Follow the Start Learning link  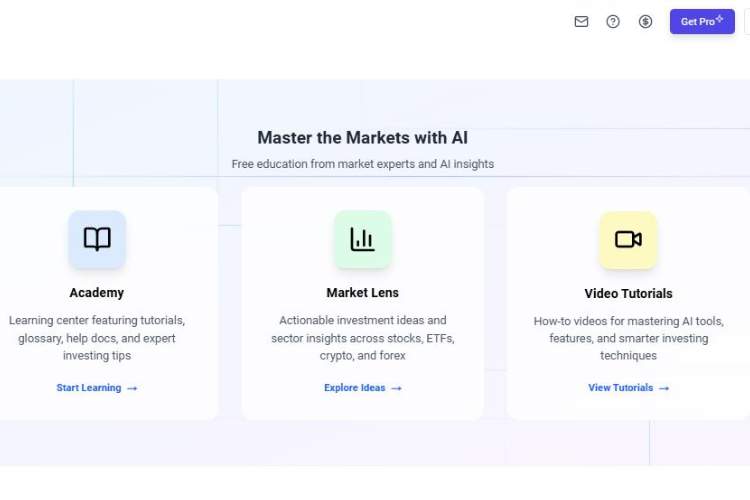click(89, 388)
